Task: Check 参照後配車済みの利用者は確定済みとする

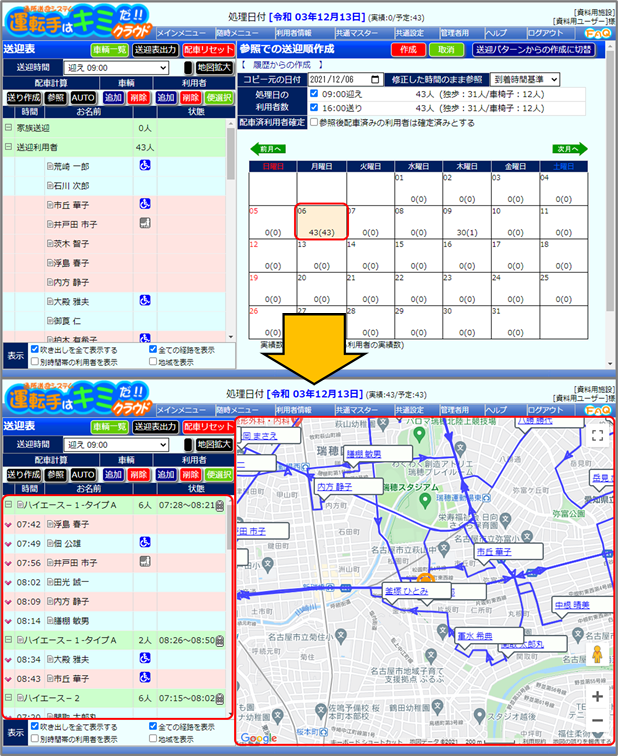Action: (x=314, y=122)
